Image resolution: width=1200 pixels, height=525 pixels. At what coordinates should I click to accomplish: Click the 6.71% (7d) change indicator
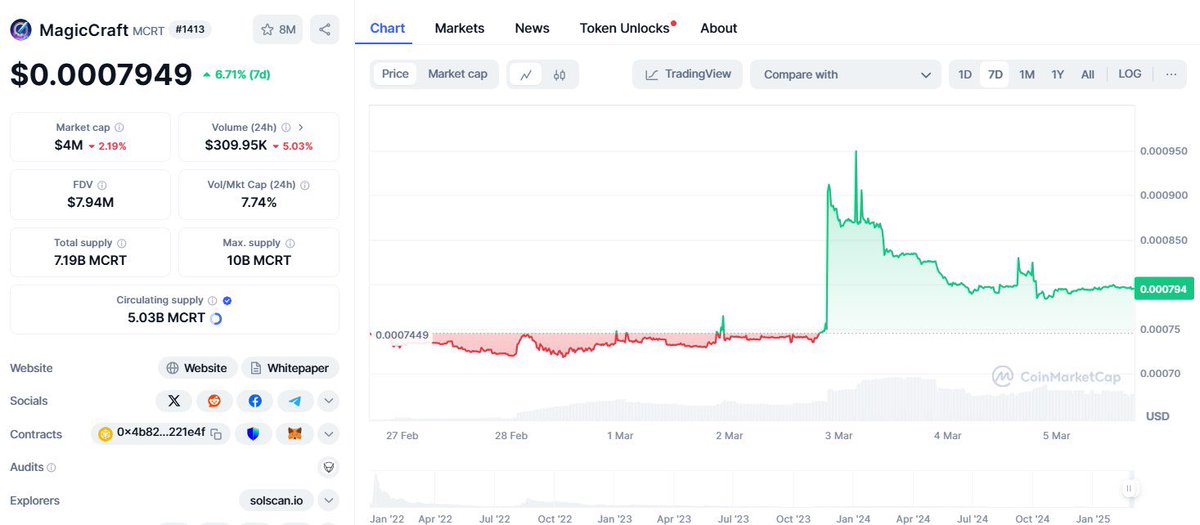[236, 75]
